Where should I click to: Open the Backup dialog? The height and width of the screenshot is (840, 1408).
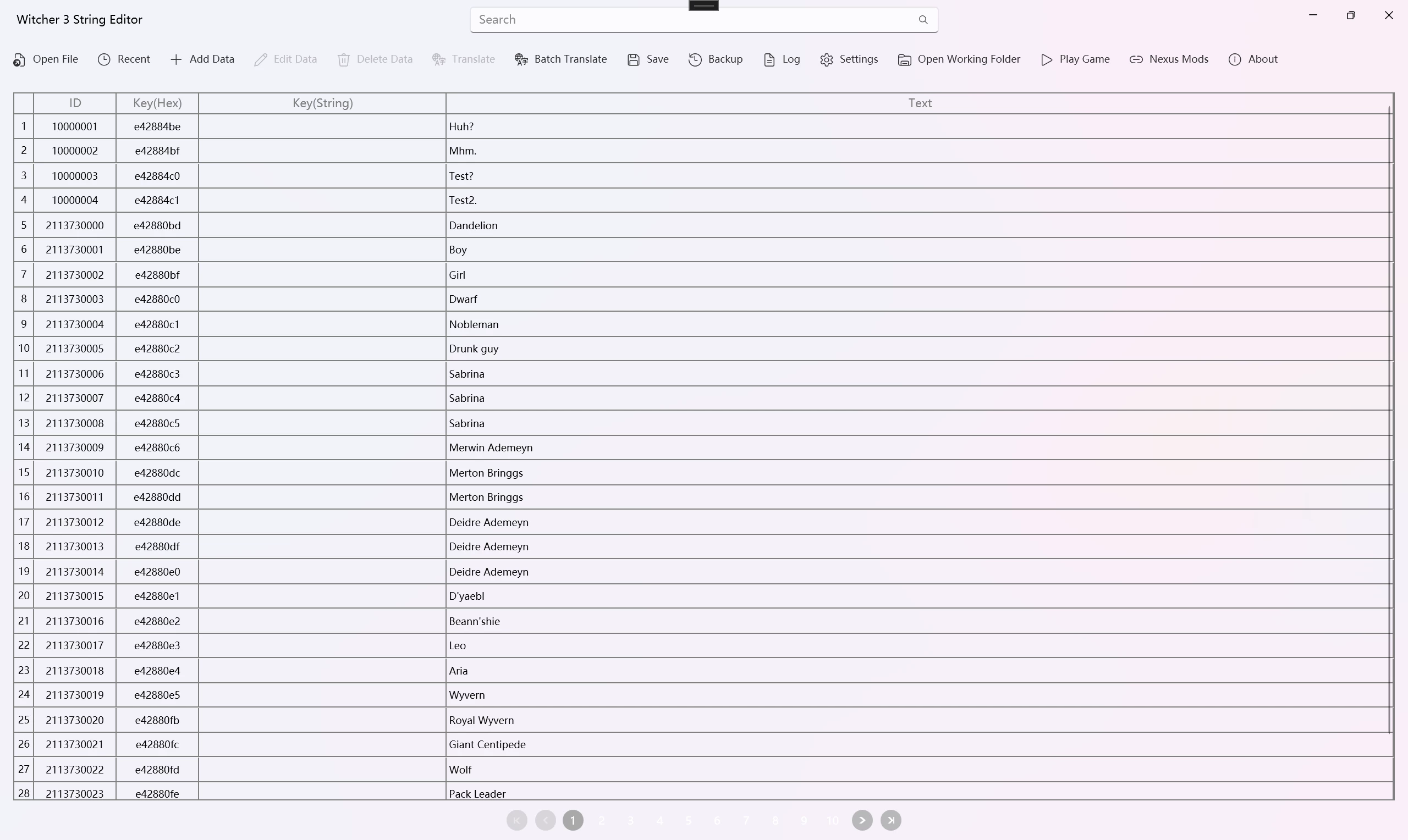tap(715, 59)
